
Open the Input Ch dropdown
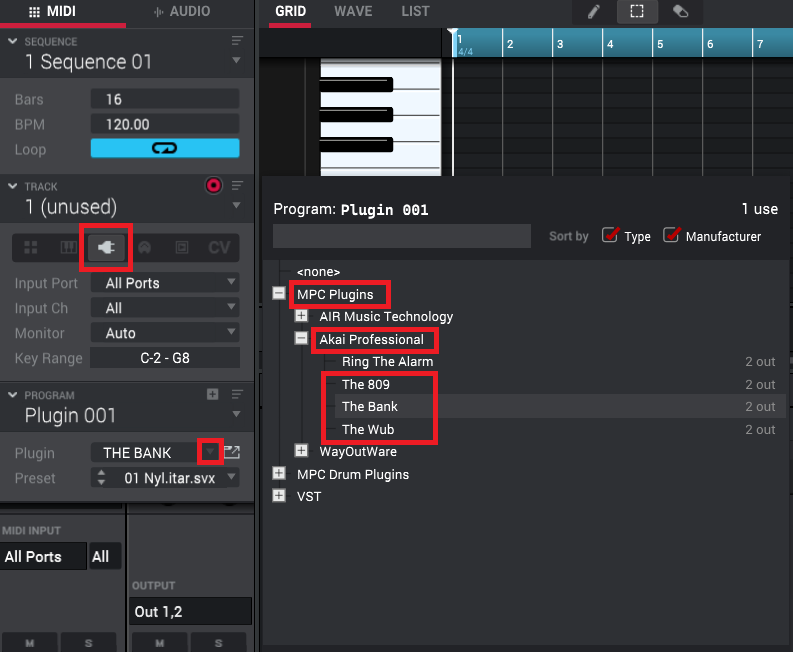click(165, 308)
